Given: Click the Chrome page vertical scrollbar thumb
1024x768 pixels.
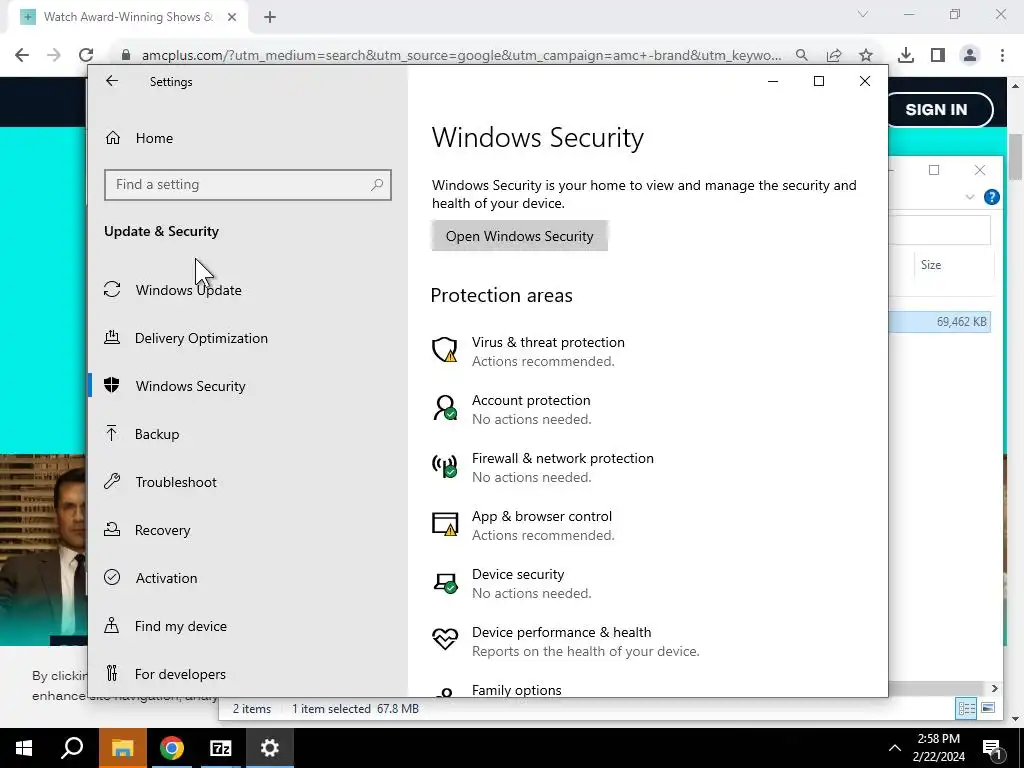Looking at the screenshot, I should [x=1015, y=157].
